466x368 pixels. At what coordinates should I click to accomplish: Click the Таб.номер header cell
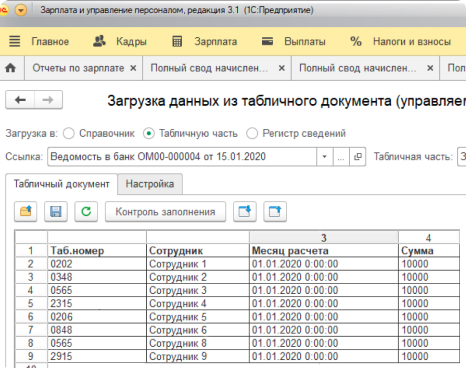click(97, 251)
